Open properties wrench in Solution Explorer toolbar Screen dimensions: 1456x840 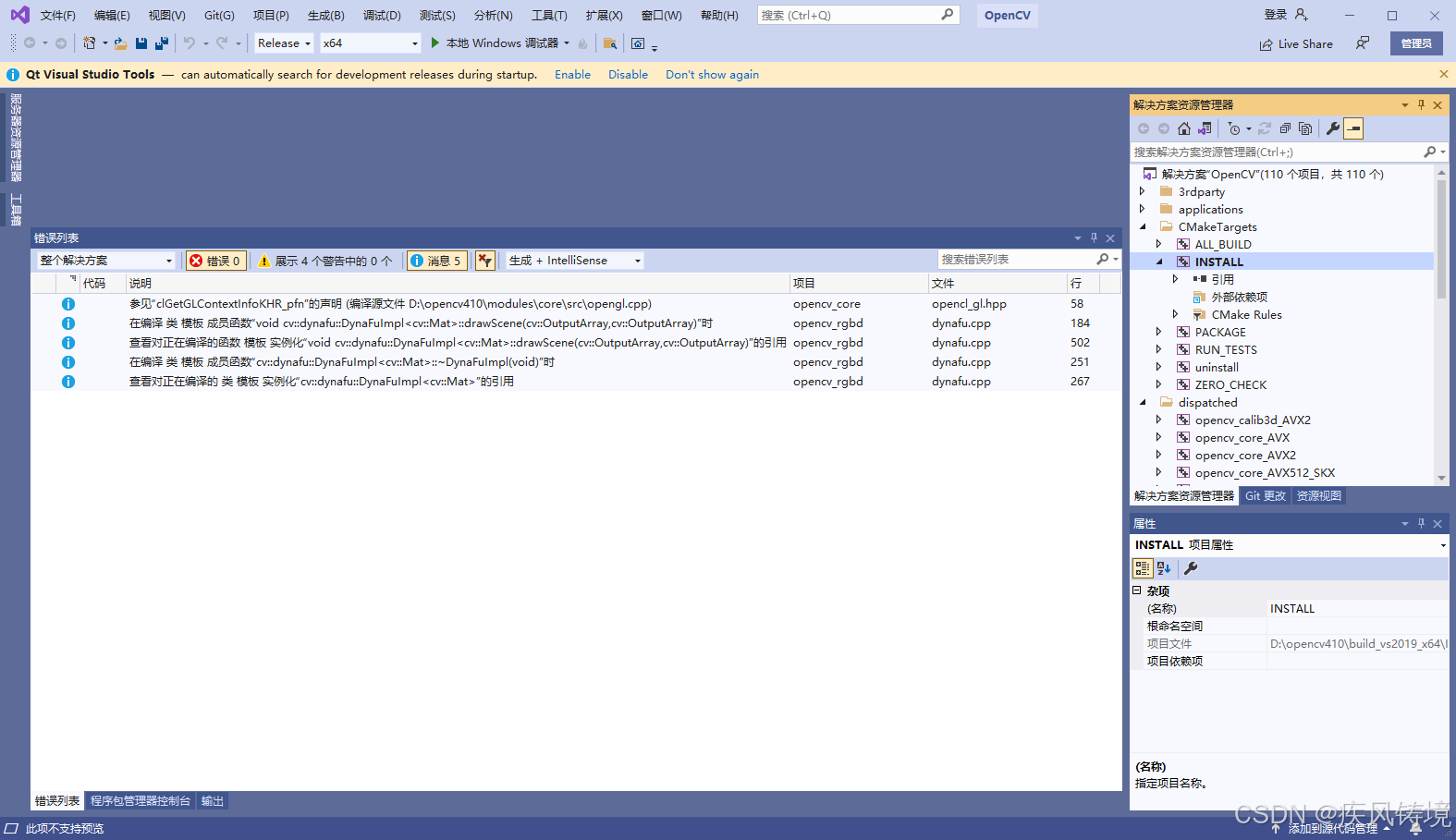tap(1333, 128)
